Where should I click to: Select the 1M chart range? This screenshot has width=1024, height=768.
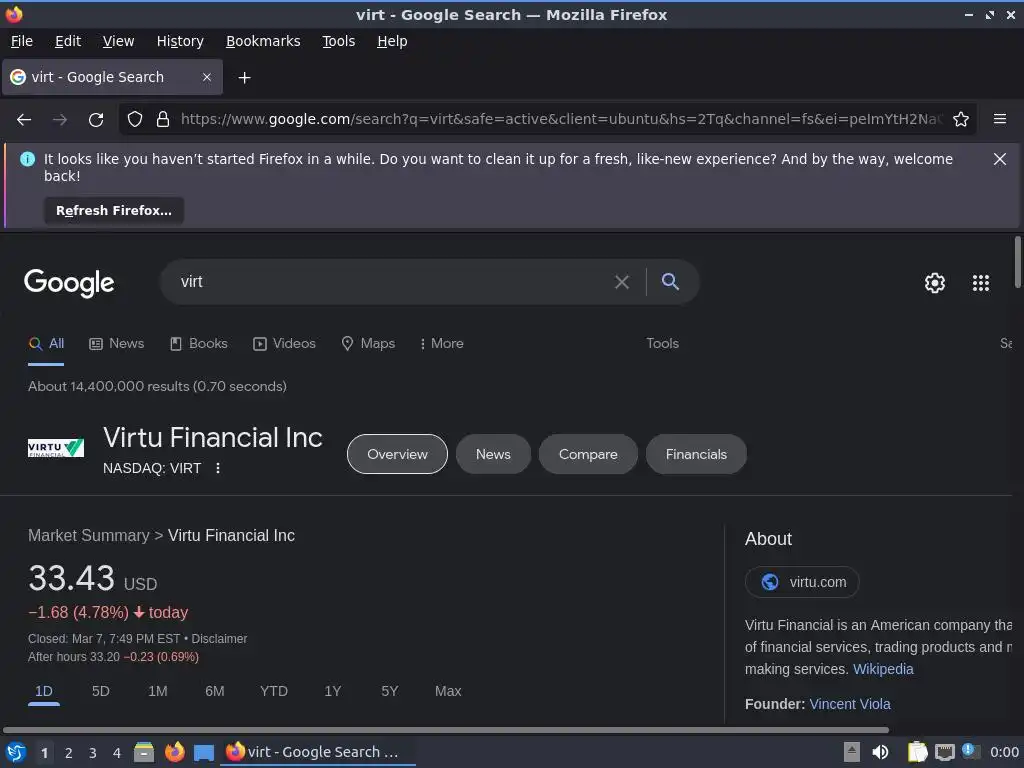pos(157,691)
